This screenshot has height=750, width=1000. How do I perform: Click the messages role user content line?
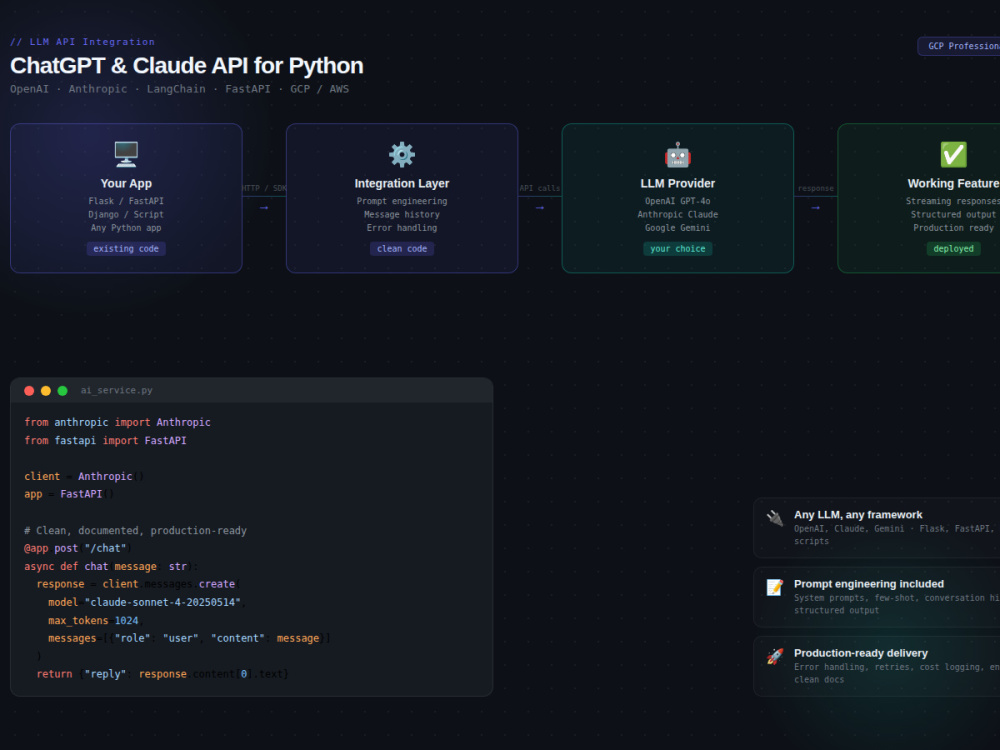click(189, 638)
